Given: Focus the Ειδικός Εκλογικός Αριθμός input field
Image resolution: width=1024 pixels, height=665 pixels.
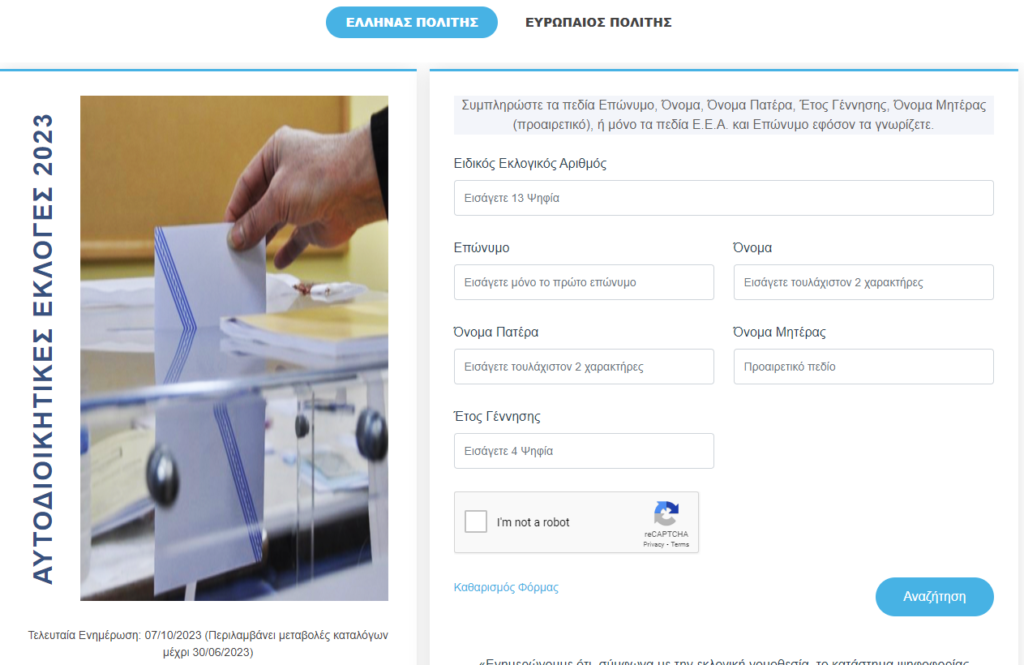Looking at the screenshot, I should coord(724,198).
